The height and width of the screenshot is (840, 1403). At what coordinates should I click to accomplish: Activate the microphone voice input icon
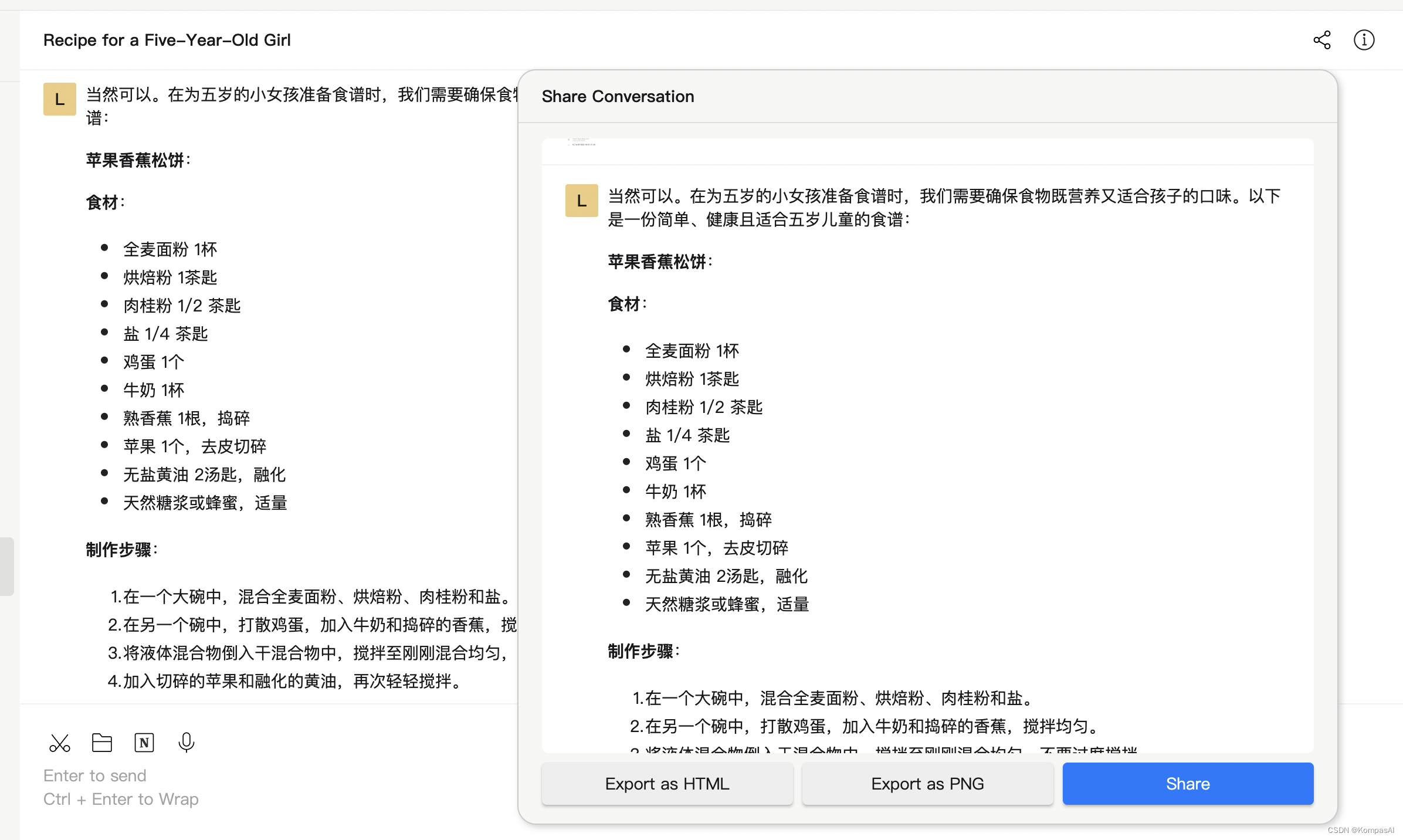pyautogui.click(x=187, y=743)
